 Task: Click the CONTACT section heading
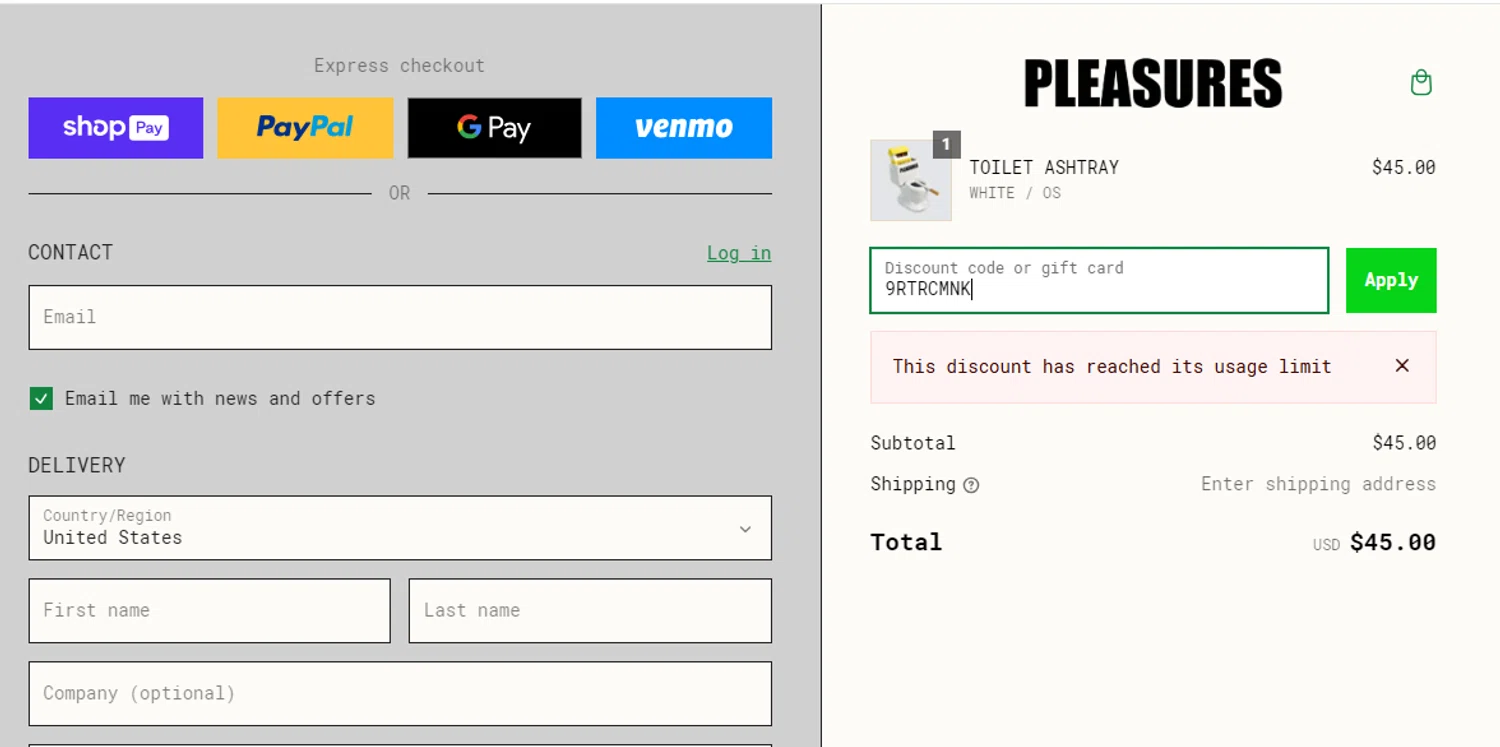(70, 252)
